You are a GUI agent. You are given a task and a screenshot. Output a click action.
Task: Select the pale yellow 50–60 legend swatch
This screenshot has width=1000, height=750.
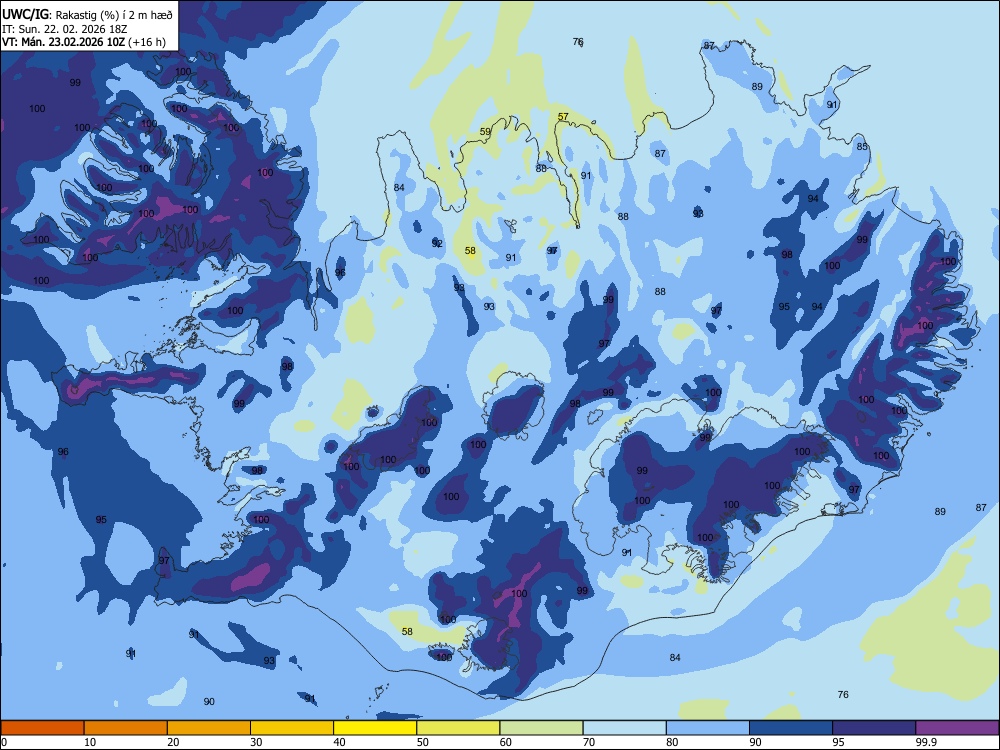click(x=458, y=728)
